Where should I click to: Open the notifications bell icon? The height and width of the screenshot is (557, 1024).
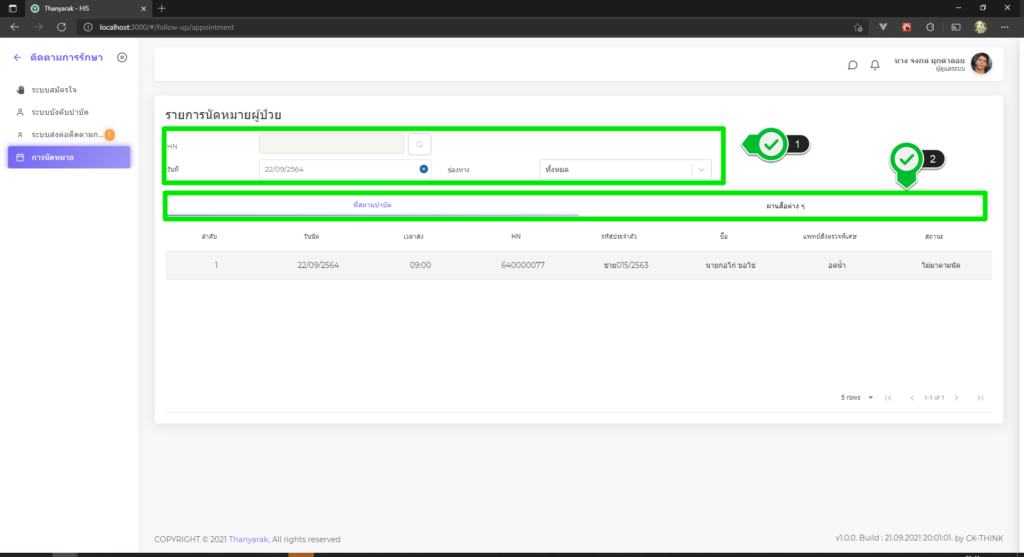tap(875, 65)
